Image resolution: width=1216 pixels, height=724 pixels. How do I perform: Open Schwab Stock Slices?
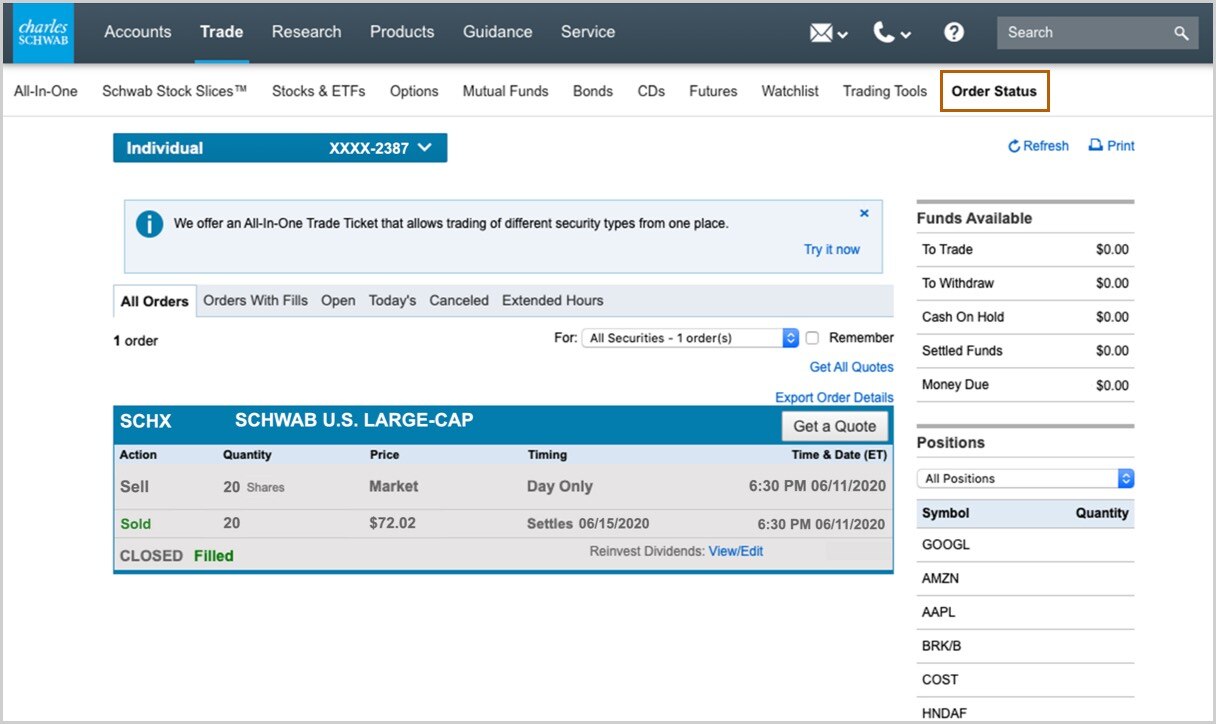[175, 91]
